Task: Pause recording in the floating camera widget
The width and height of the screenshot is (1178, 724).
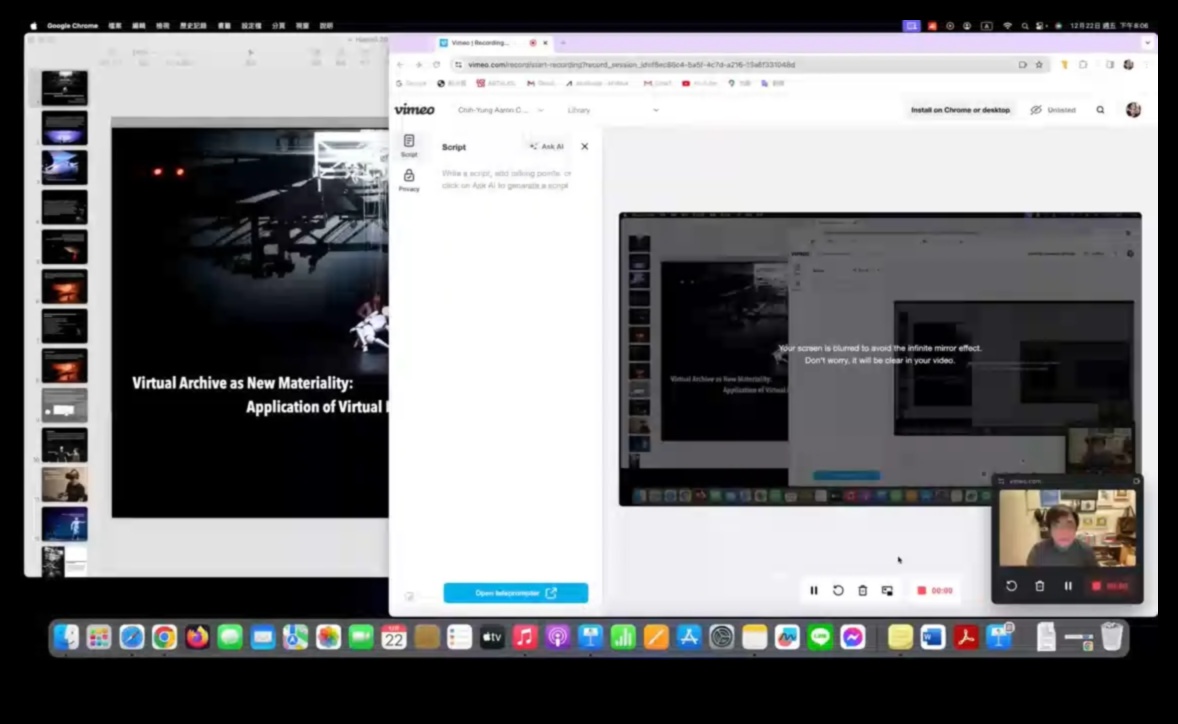Action: tap(1068, 586)
